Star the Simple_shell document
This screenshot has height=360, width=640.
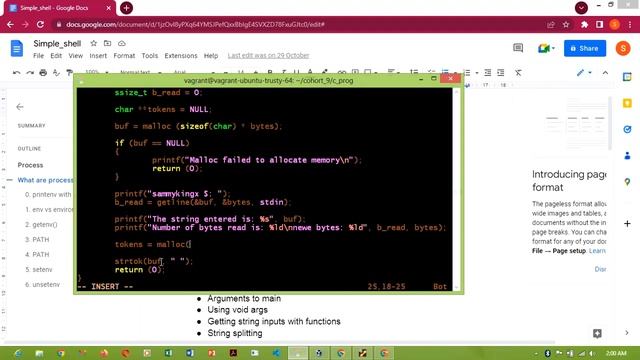[x=93, y=43]
